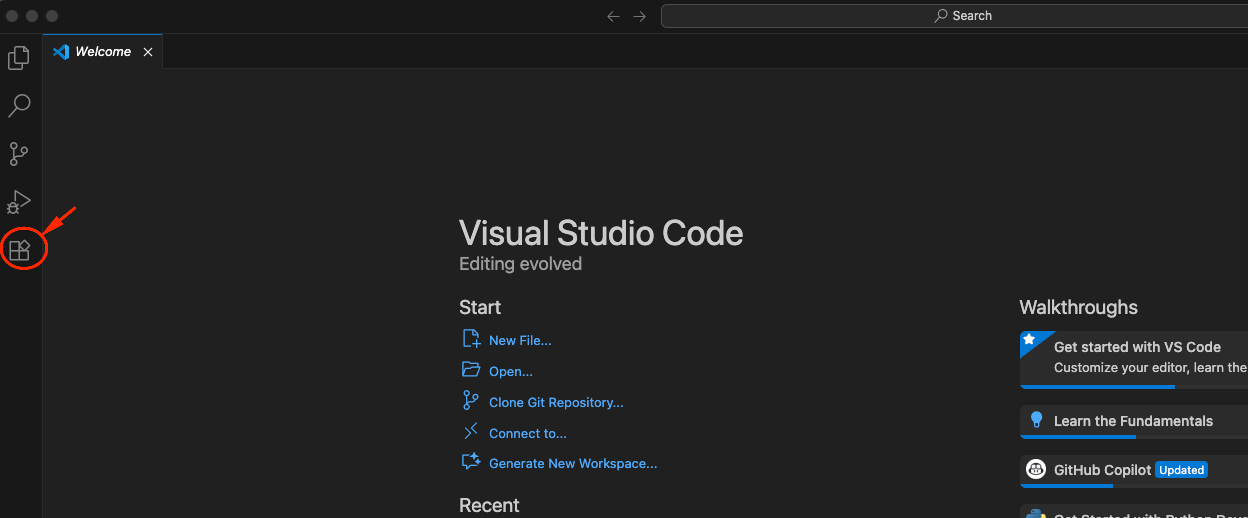1248x518 pixels.
Task: Open the Explorer view in activity bar
Action: click(x=19, y=58)
